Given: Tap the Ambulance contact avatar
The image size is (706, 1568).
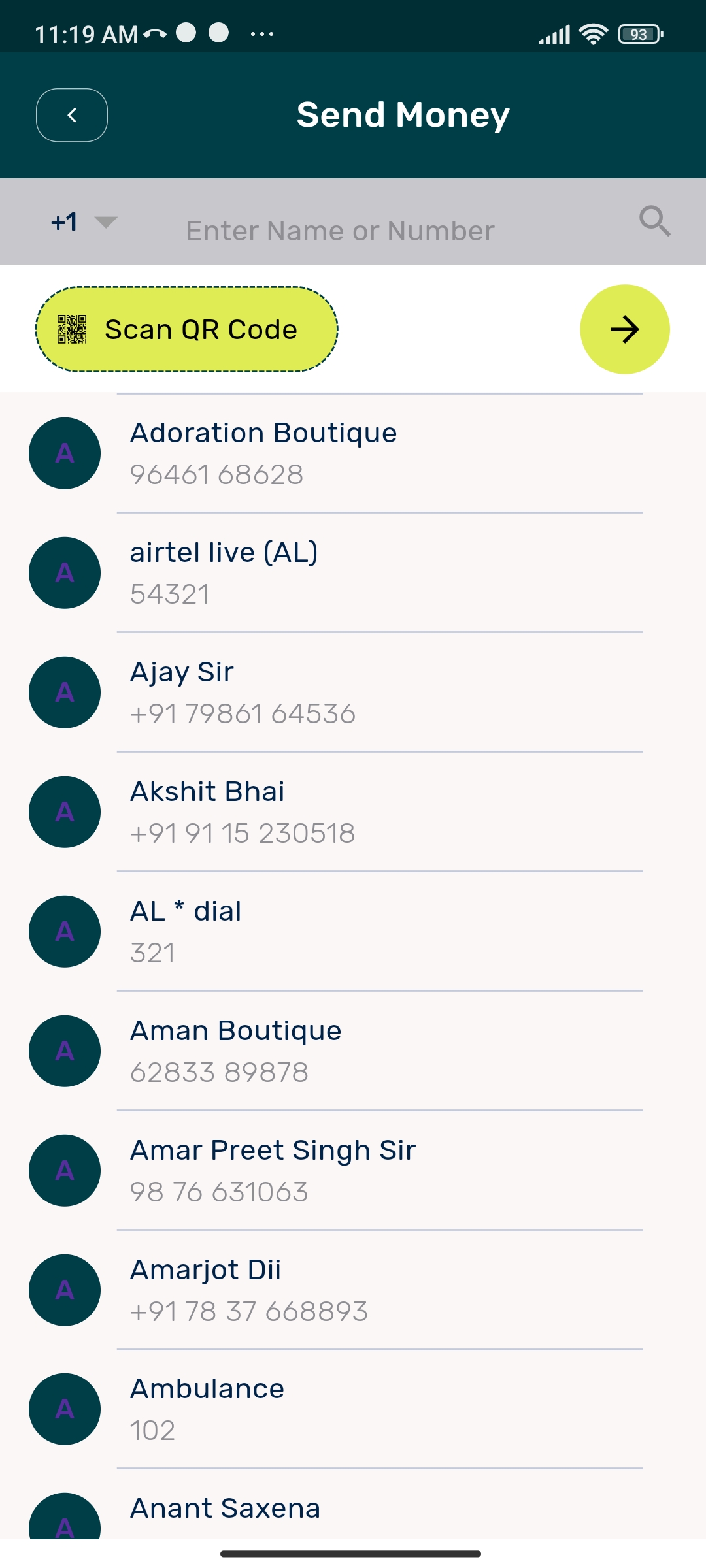Looking at the screenshot, I should coord(65,1409).
